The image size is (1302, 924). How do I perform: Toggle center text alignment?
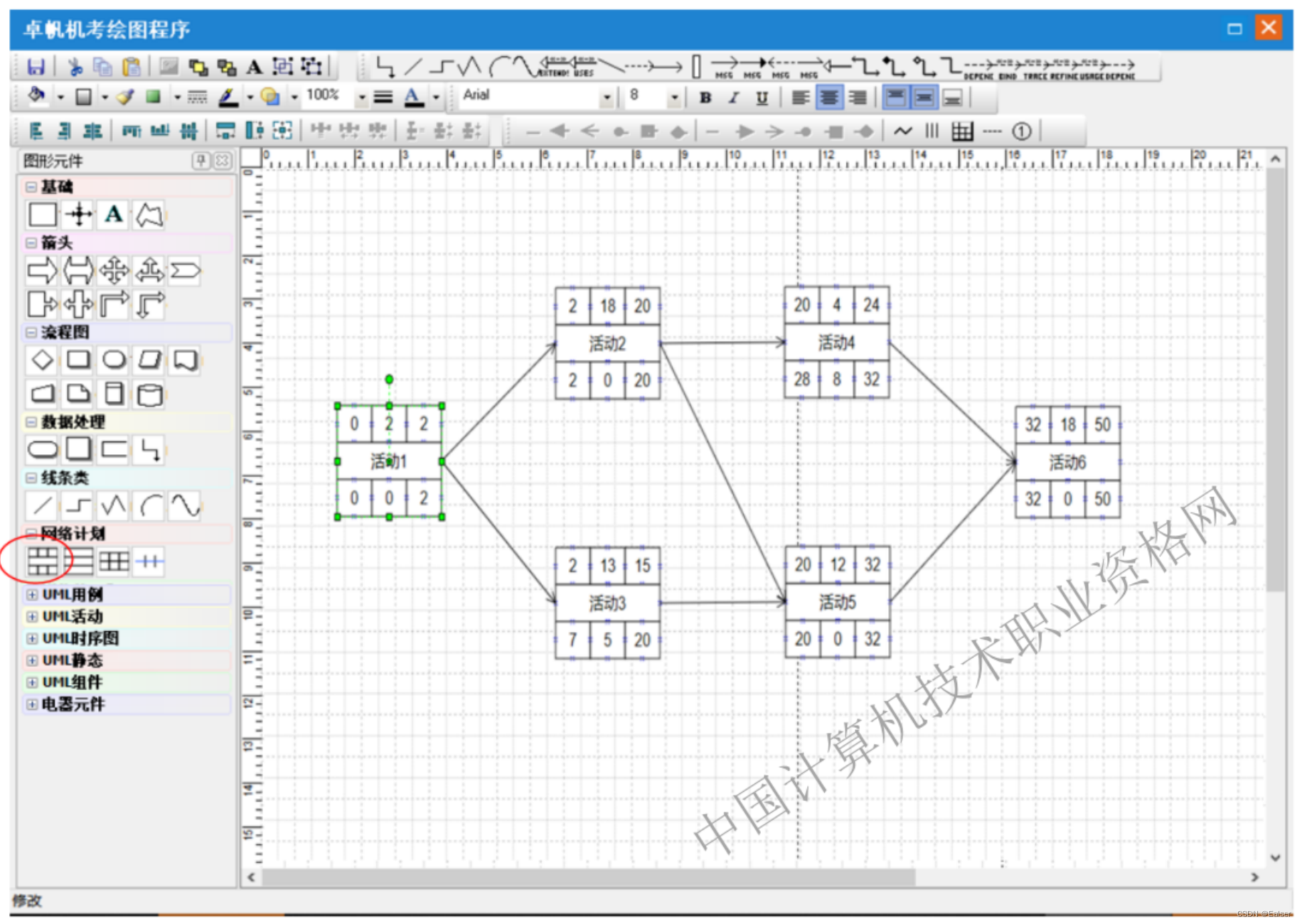point(829,97)
